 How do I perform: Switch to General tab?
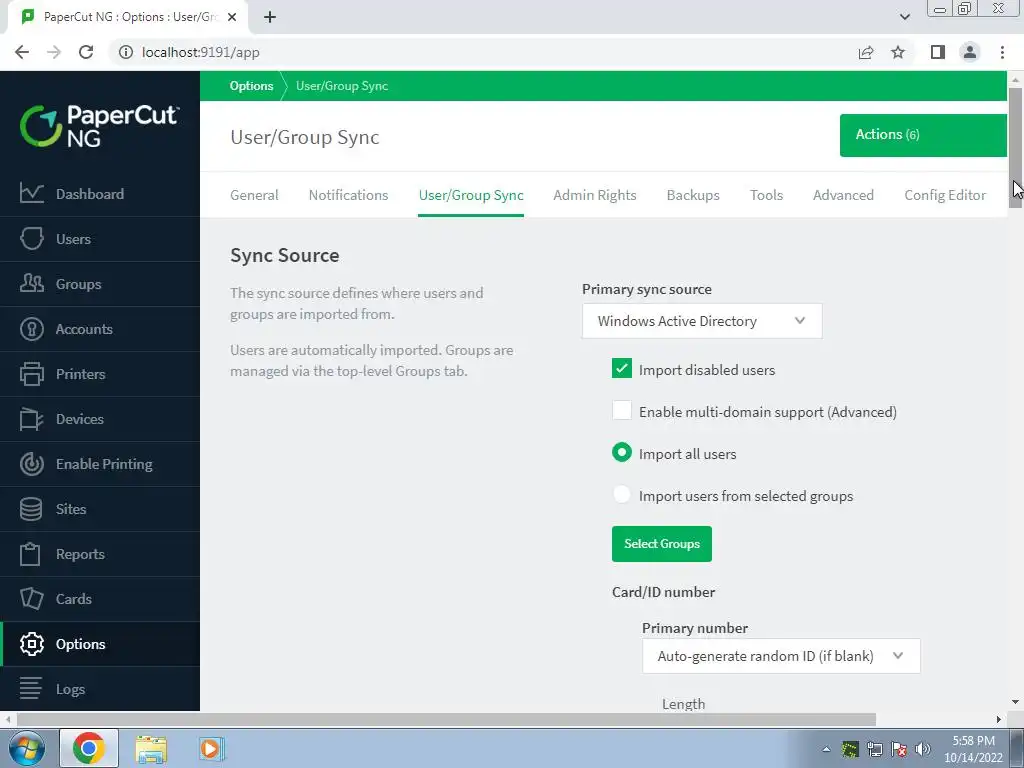click(x=254, y=195)
